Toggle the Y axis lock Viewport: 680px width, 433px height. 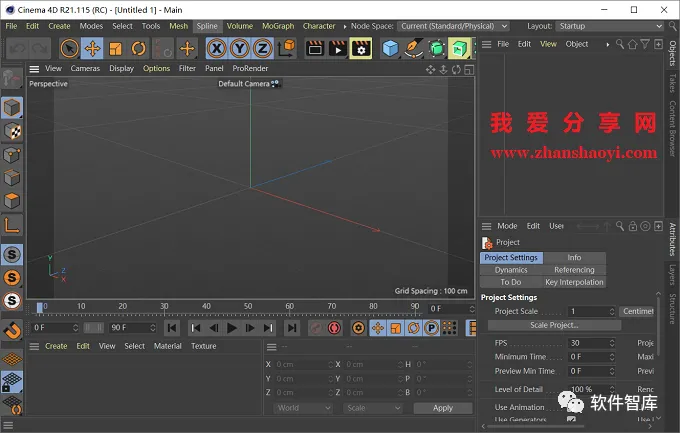coord(240,48)
